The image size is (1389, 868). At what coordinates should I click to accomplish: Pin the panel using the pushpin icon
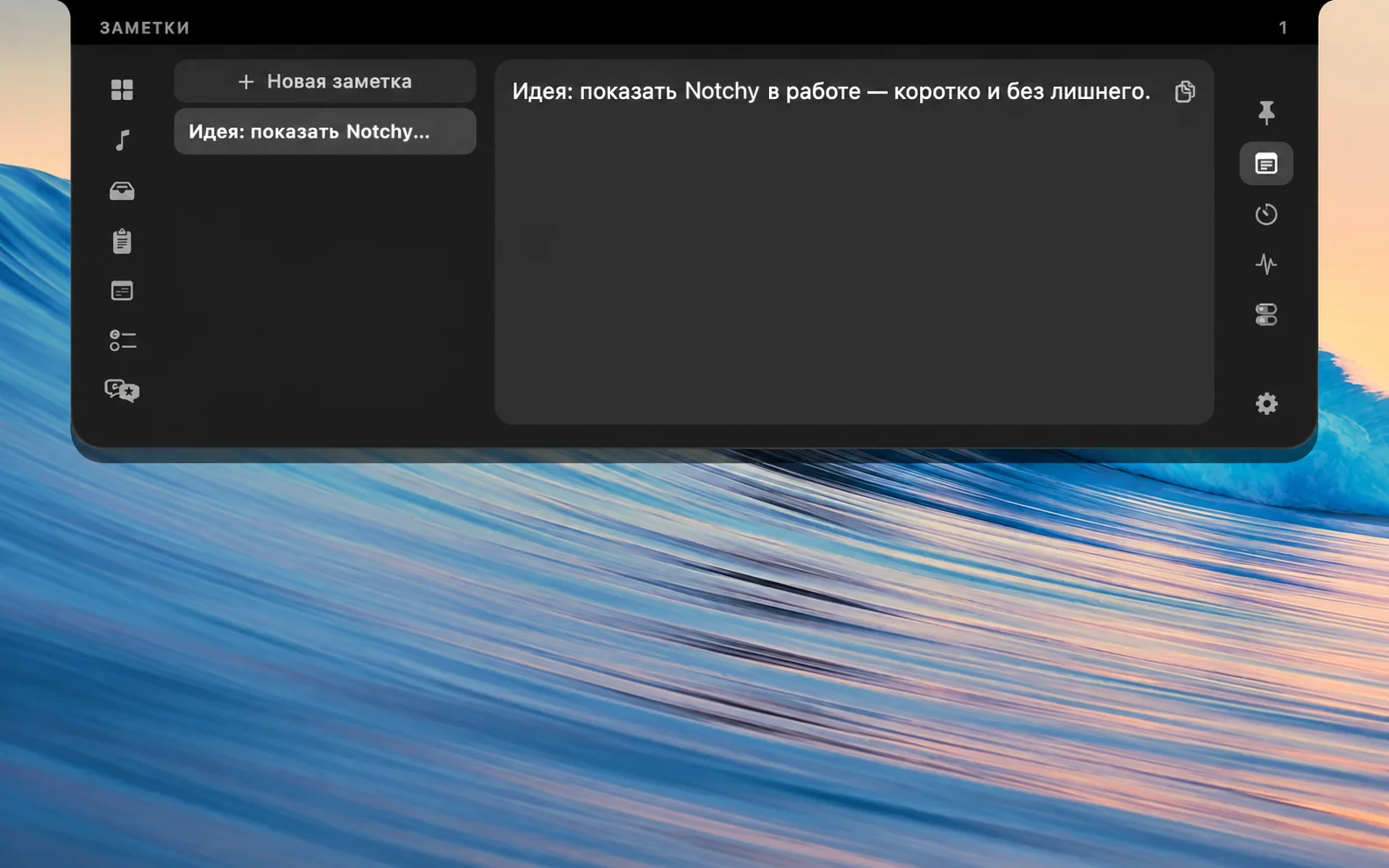coord(1266,112)
